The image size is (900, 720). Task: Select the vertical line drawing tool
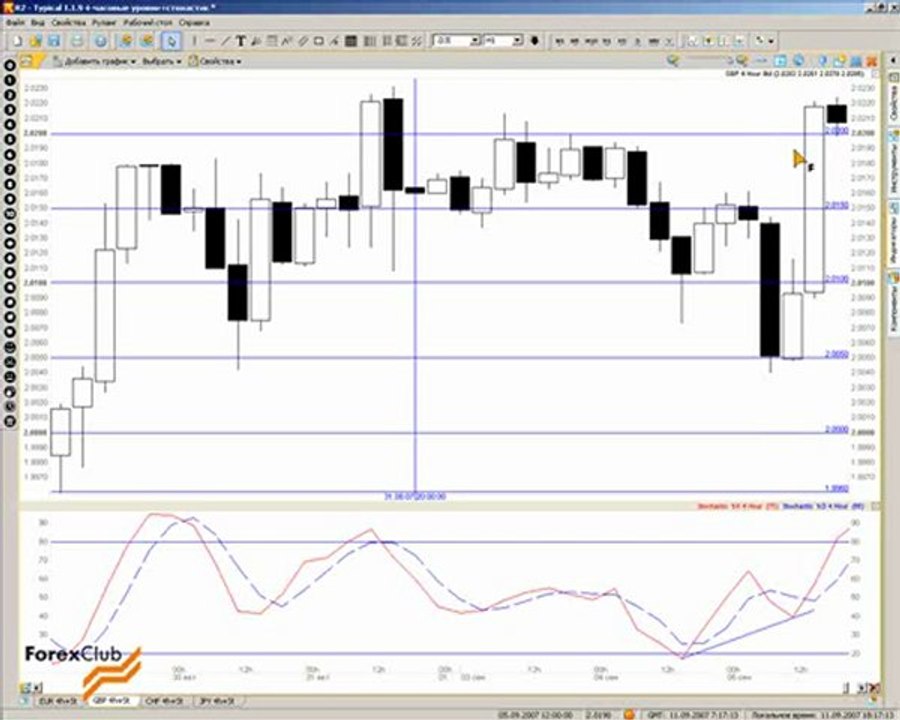tap(195, 41)
